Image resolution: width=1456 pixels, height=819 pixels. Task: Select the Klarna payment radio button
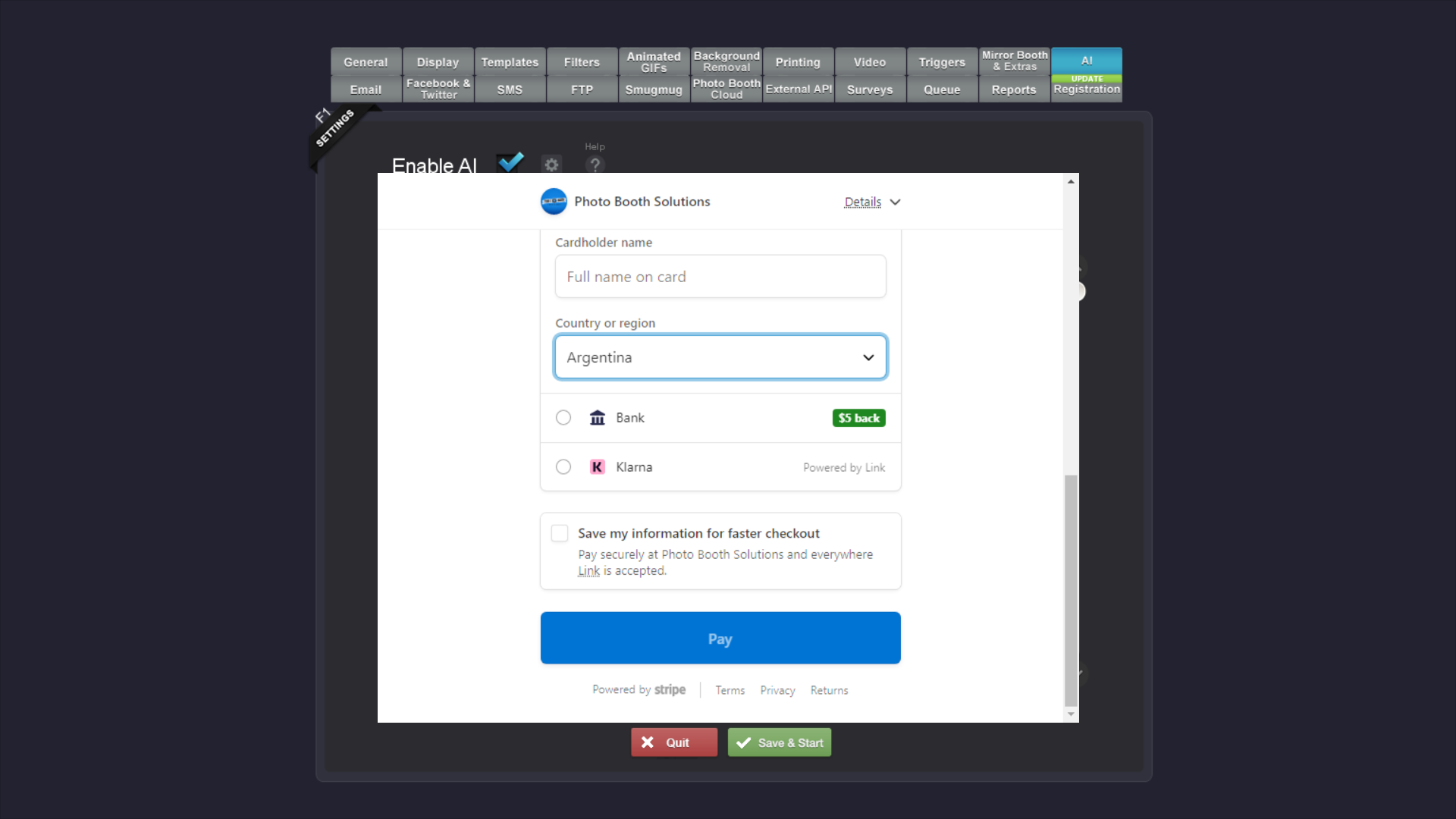[x=563, y=467]
